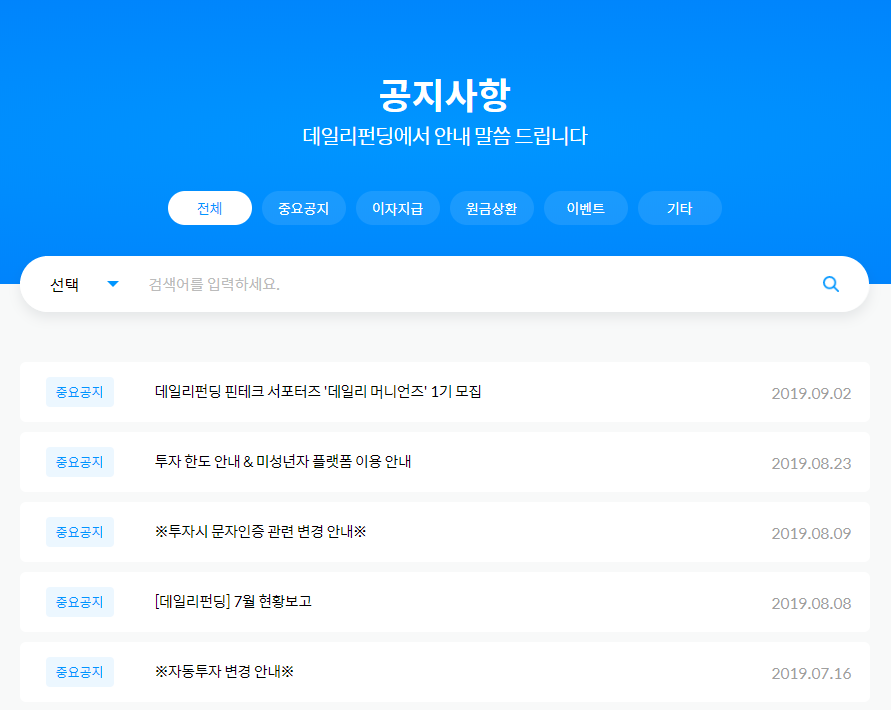
Task: Open the 원금상환 tab
Action: (x=492, y=208)
